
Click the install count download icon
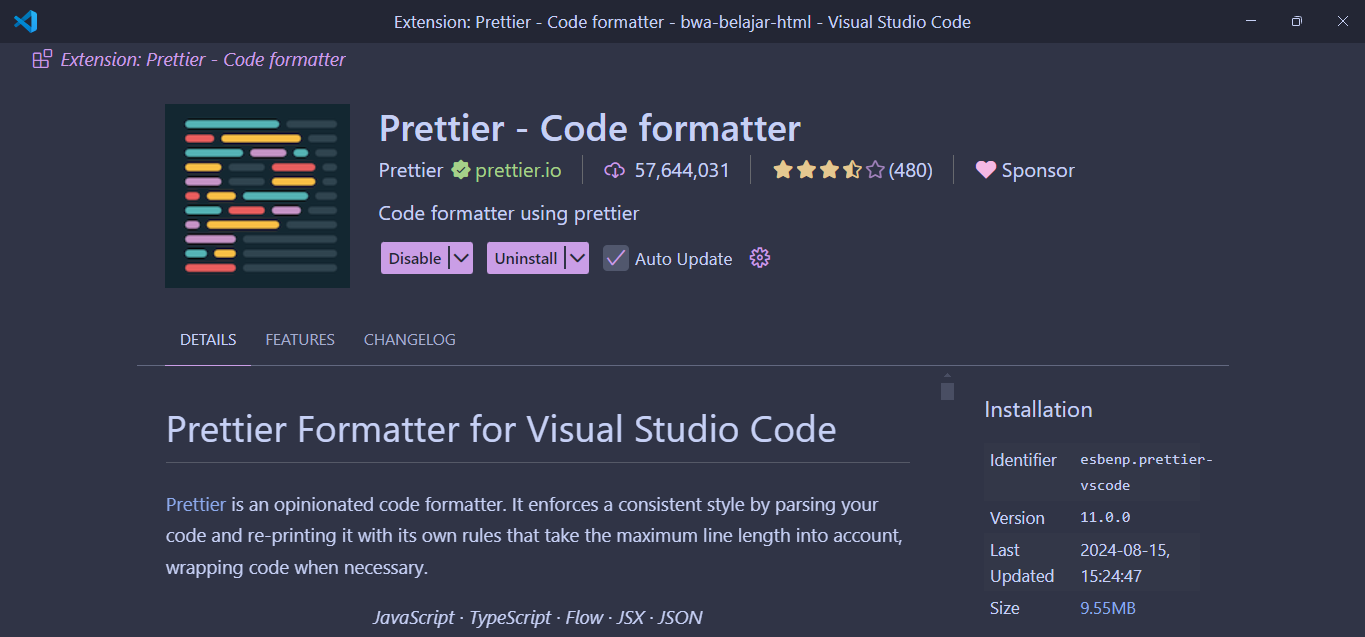point(614,170)
